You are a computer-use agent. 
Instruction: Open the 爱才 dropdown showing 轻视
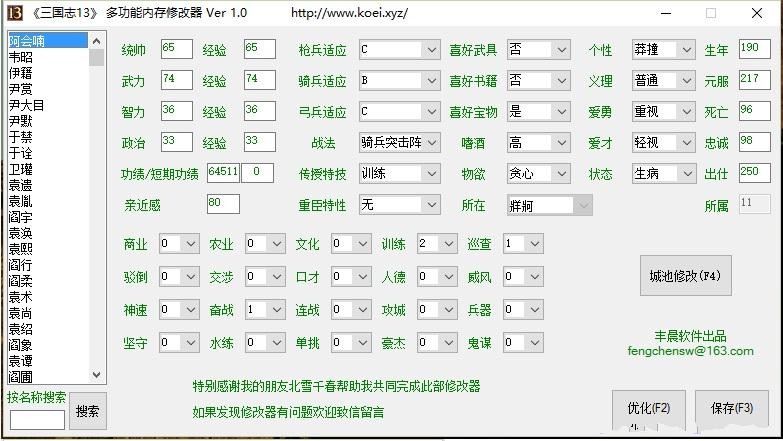tap(663, 143)
